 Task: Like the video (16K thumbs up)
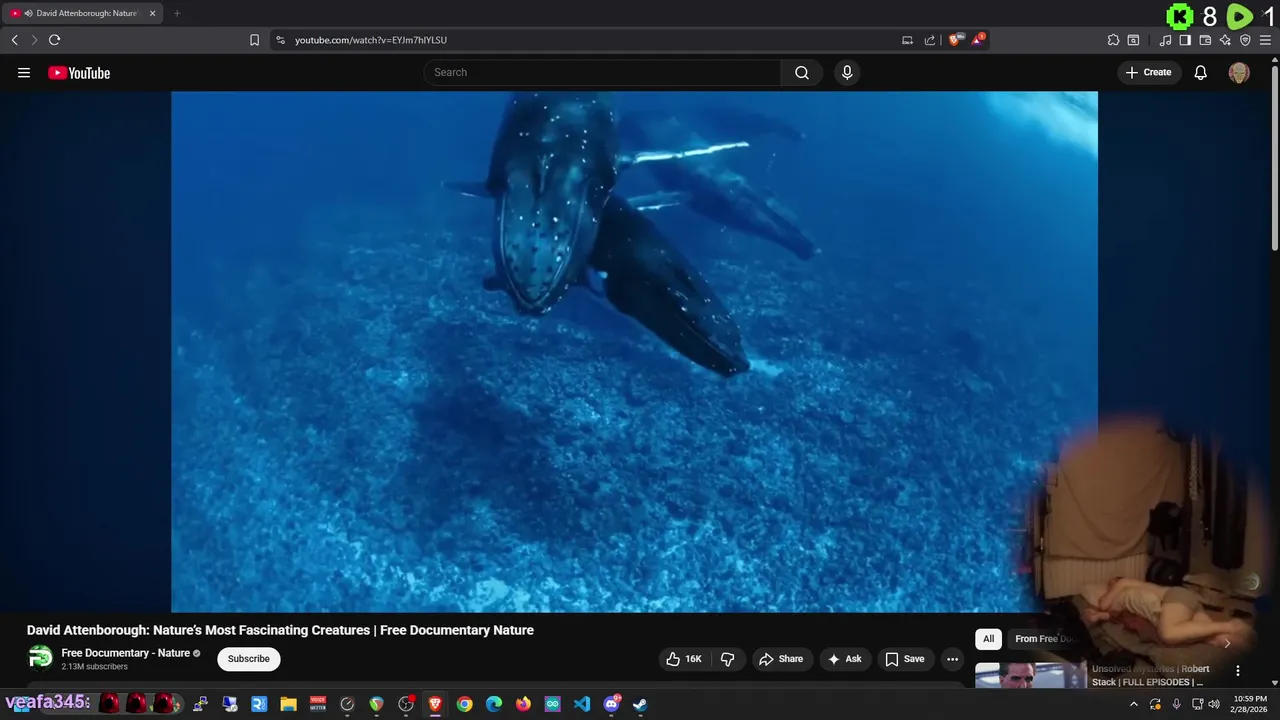tap(683, 659)
